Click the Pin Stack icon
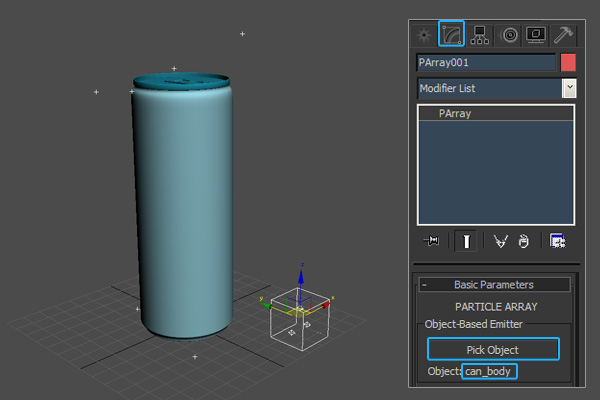This screenshot has width=600, height=400. [432, 240]
